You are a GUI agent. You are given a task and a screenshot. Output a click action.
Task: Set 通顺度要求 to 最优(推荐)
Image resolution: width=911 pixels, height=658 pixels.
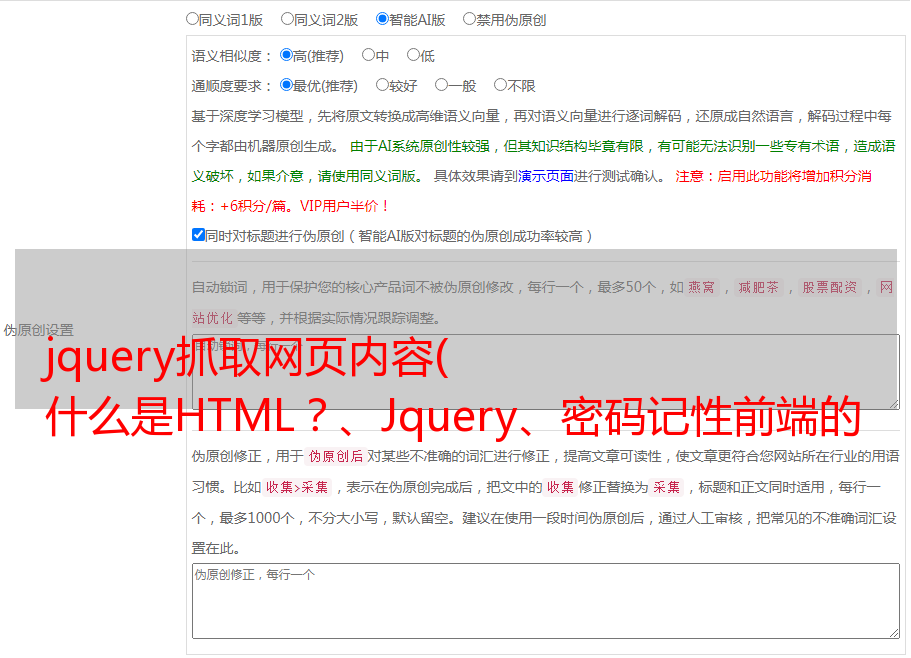tap(286, 85)
